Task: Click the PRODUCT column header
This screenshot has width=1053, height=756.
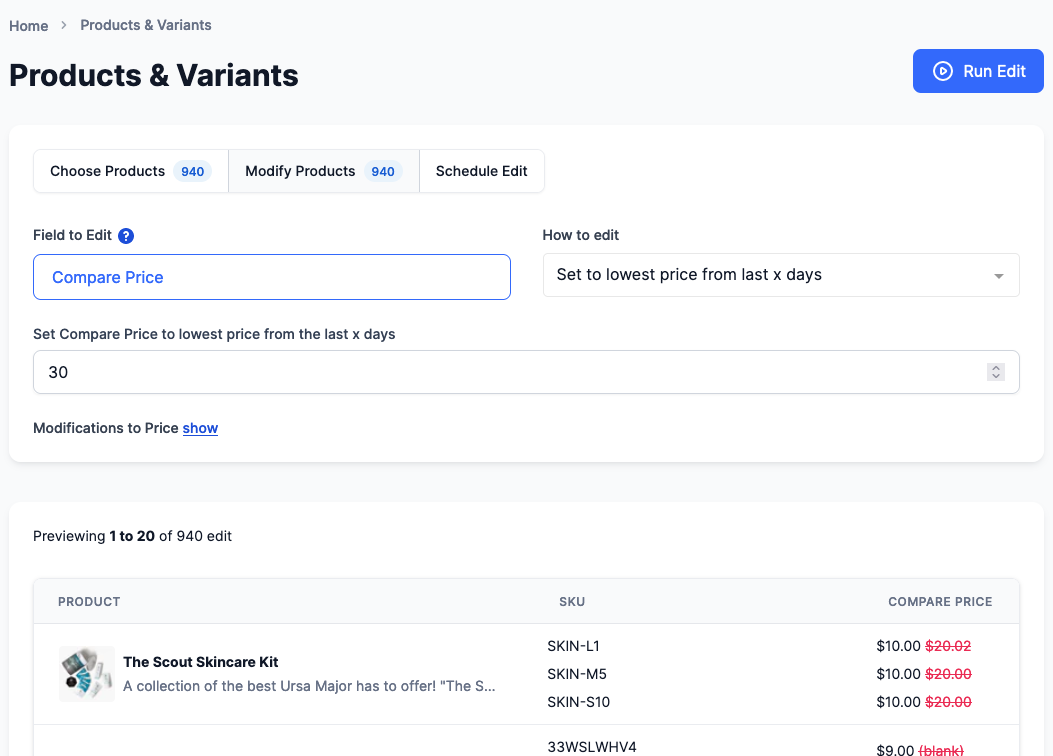Action: tap(89, 602)
